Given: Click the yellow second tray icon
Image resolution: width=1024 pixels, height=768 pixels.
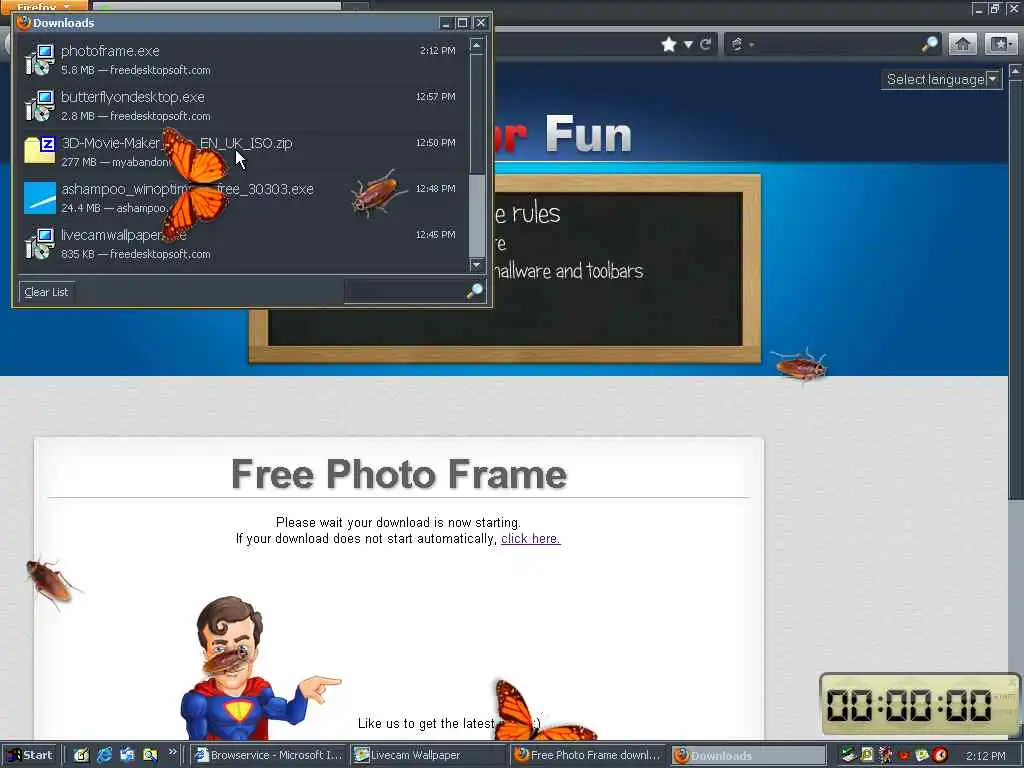Looking at the screenshot, I should (867, 756).
